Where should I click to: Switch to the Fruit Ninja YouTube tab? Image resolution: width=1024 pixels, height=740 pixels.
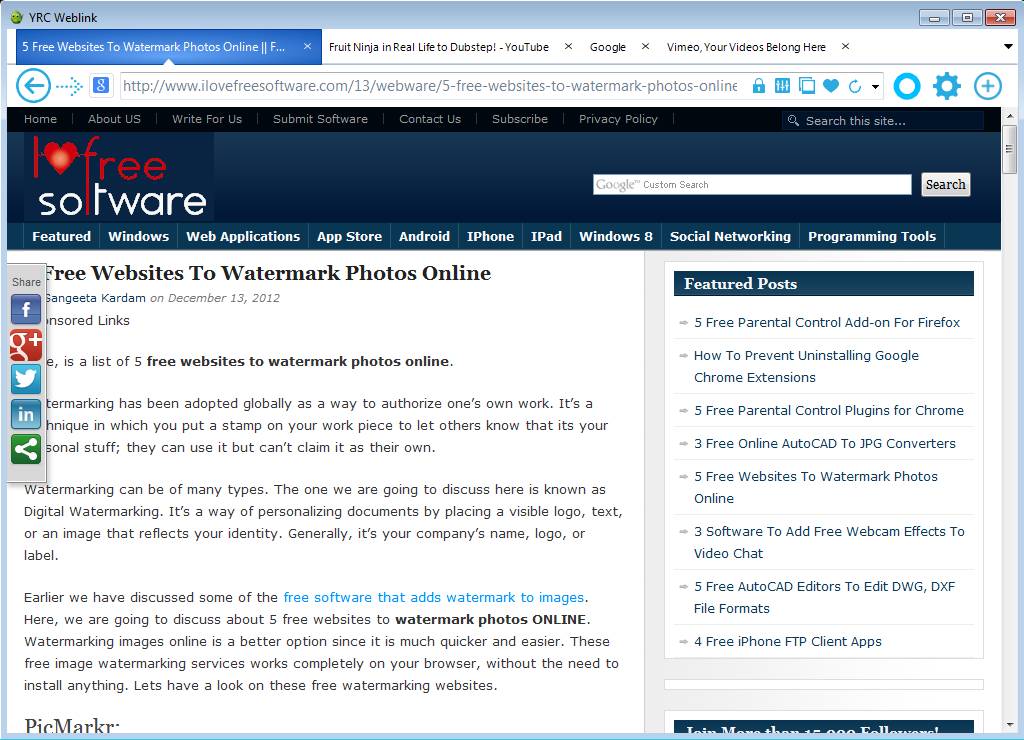(439, 47)
